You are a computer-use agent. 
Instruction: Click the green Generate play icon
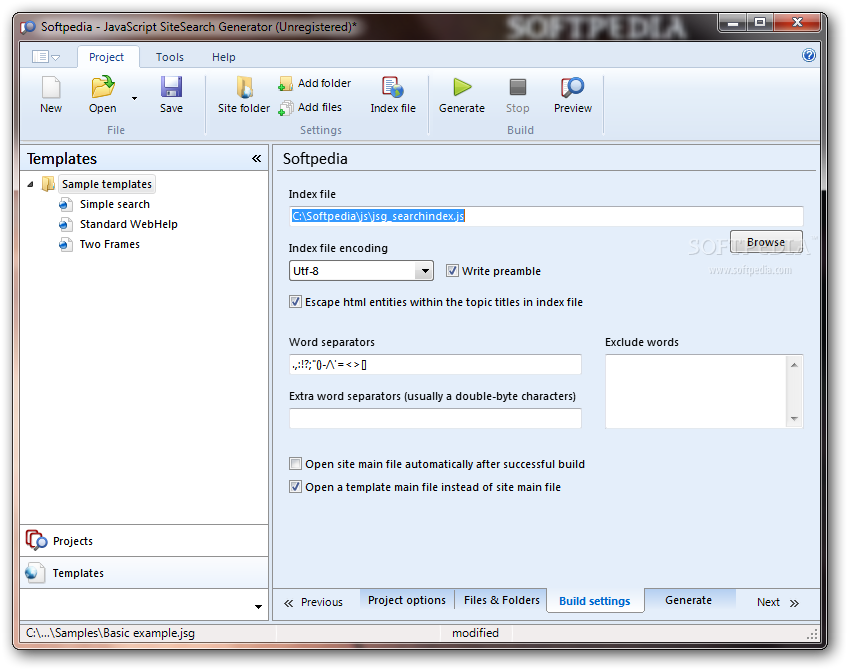pos(462,87)
